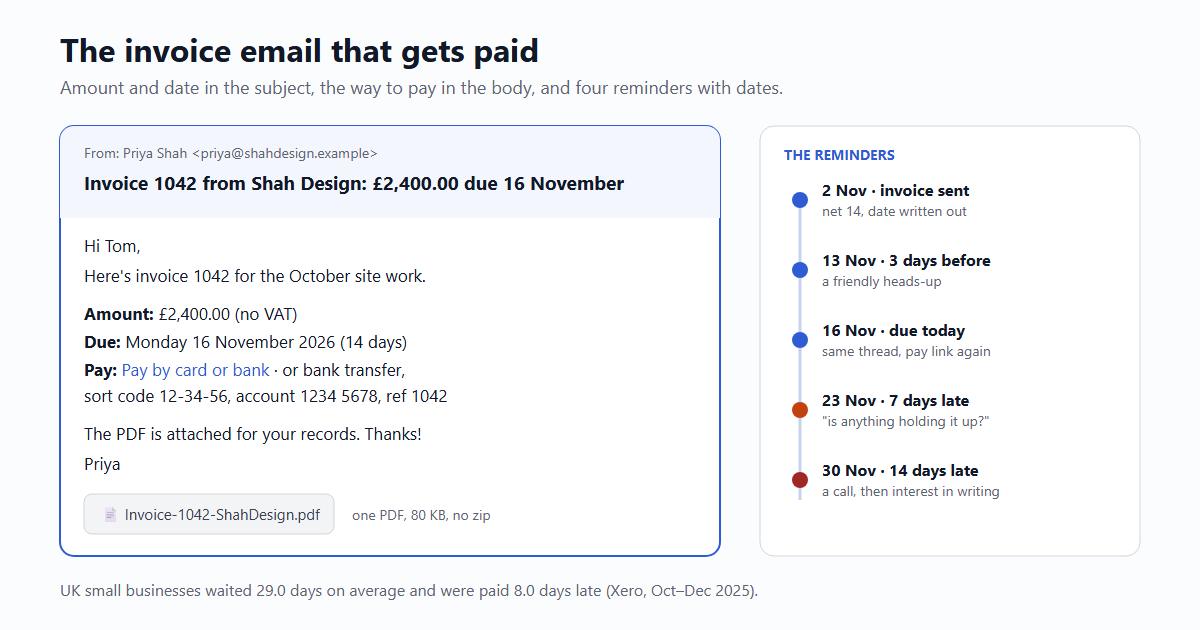Click the "Due: Monday 16 November 2026" line
Image resolution: width=1200 pixels, height=630 pixels.
point(246,342)
